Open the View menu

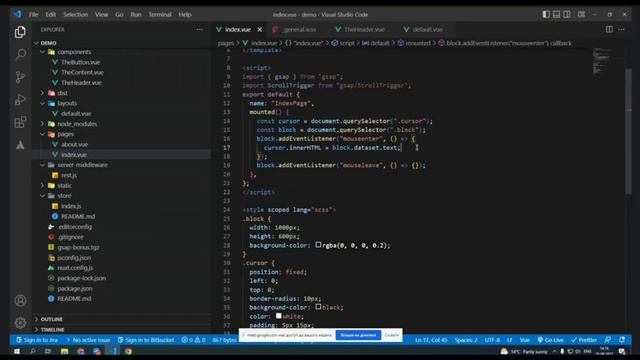(x=102, y=14)
